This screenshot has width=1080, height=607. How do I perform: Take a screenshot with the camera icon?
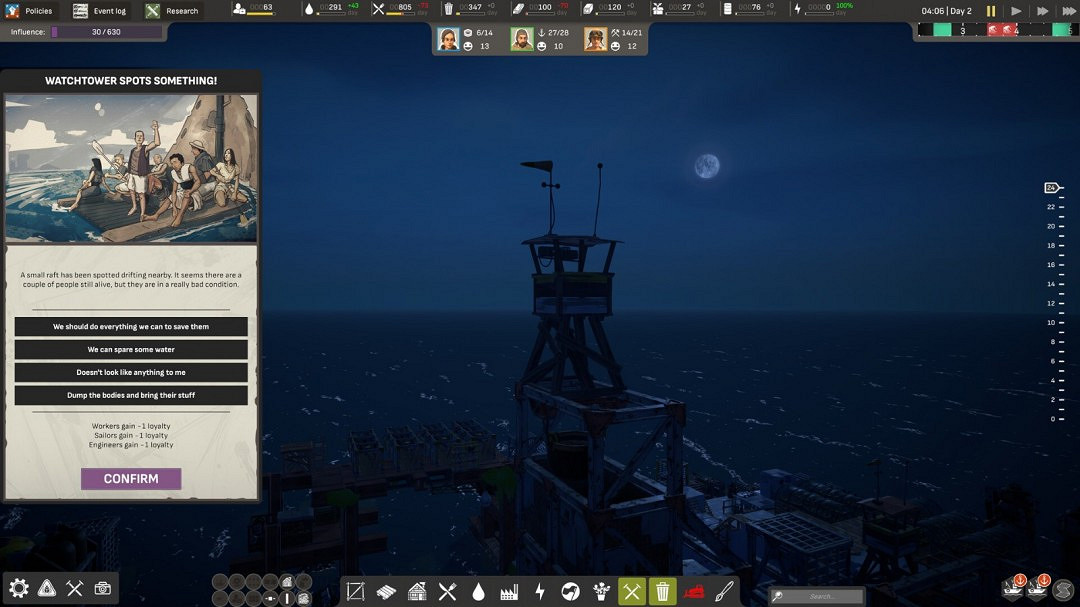click(102, 589)
